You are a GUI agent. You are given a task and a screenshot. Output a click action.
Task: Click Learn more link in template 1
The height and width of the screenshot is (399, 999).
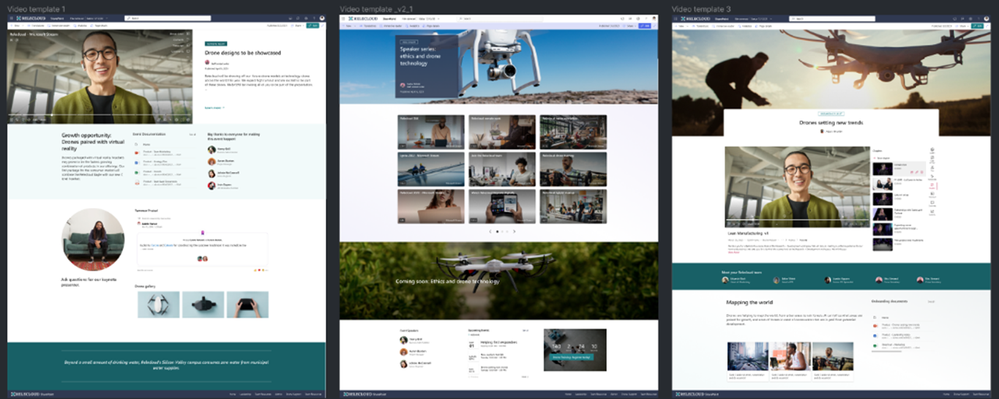coord(215,108)
